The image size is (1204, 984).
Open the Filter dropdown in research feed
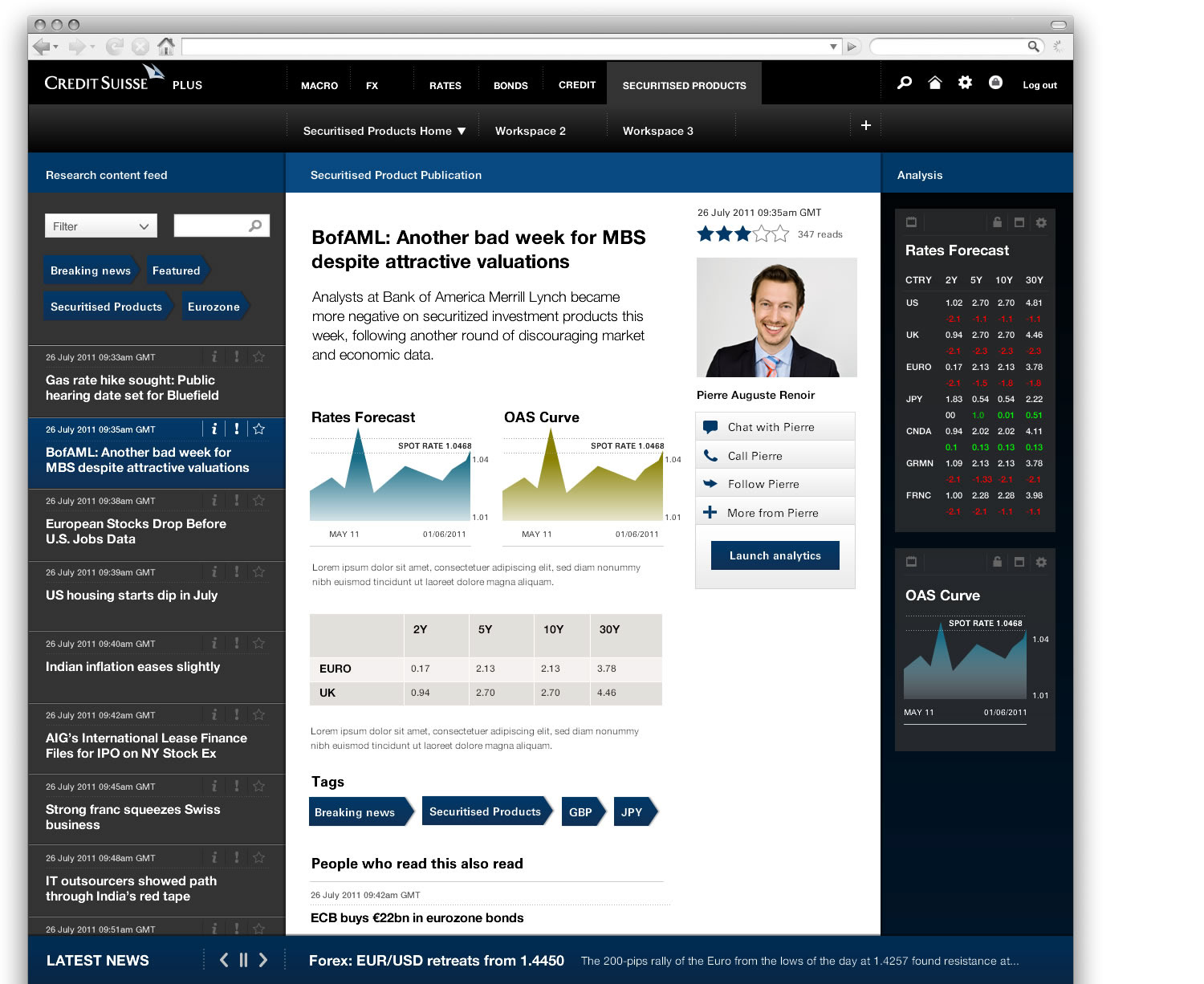(x=101, y=226)
